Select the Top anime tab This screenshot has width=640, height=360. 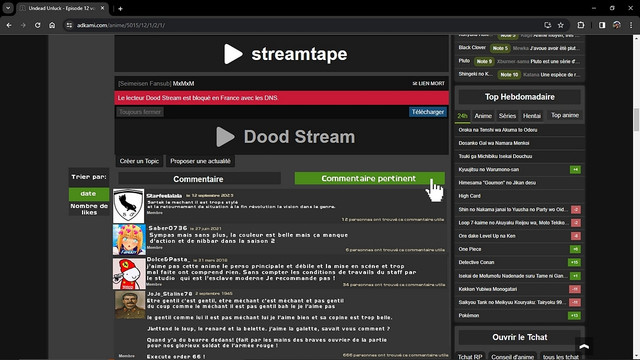point(565,116)
